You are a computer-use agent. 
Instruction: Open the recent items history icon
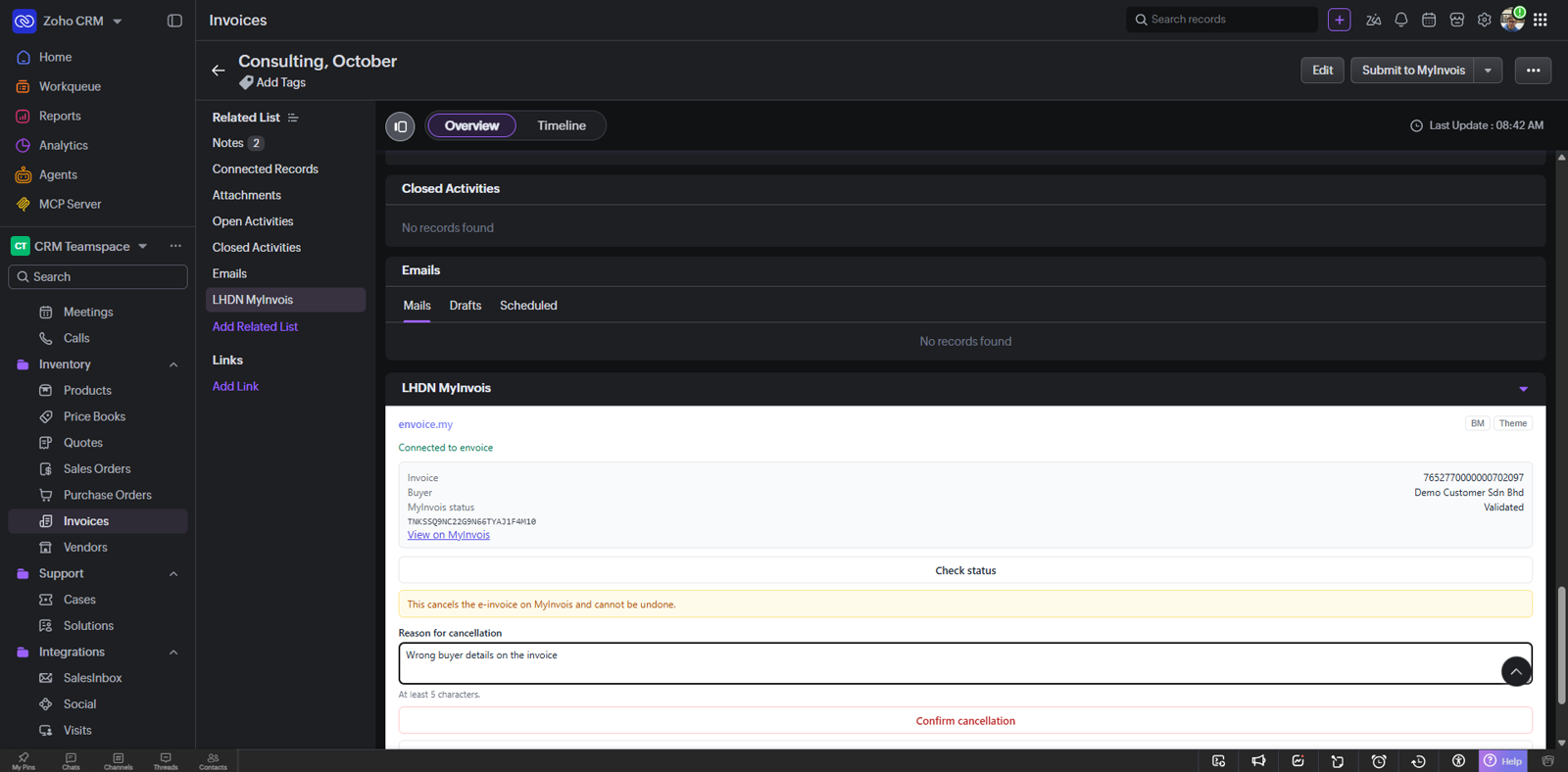point(1418,761)
